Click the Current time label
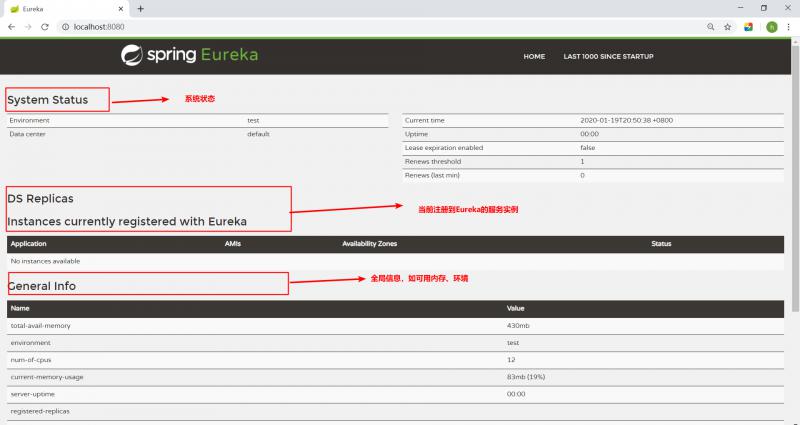Viewport: 800px width, 425px height. click(424, 120)
